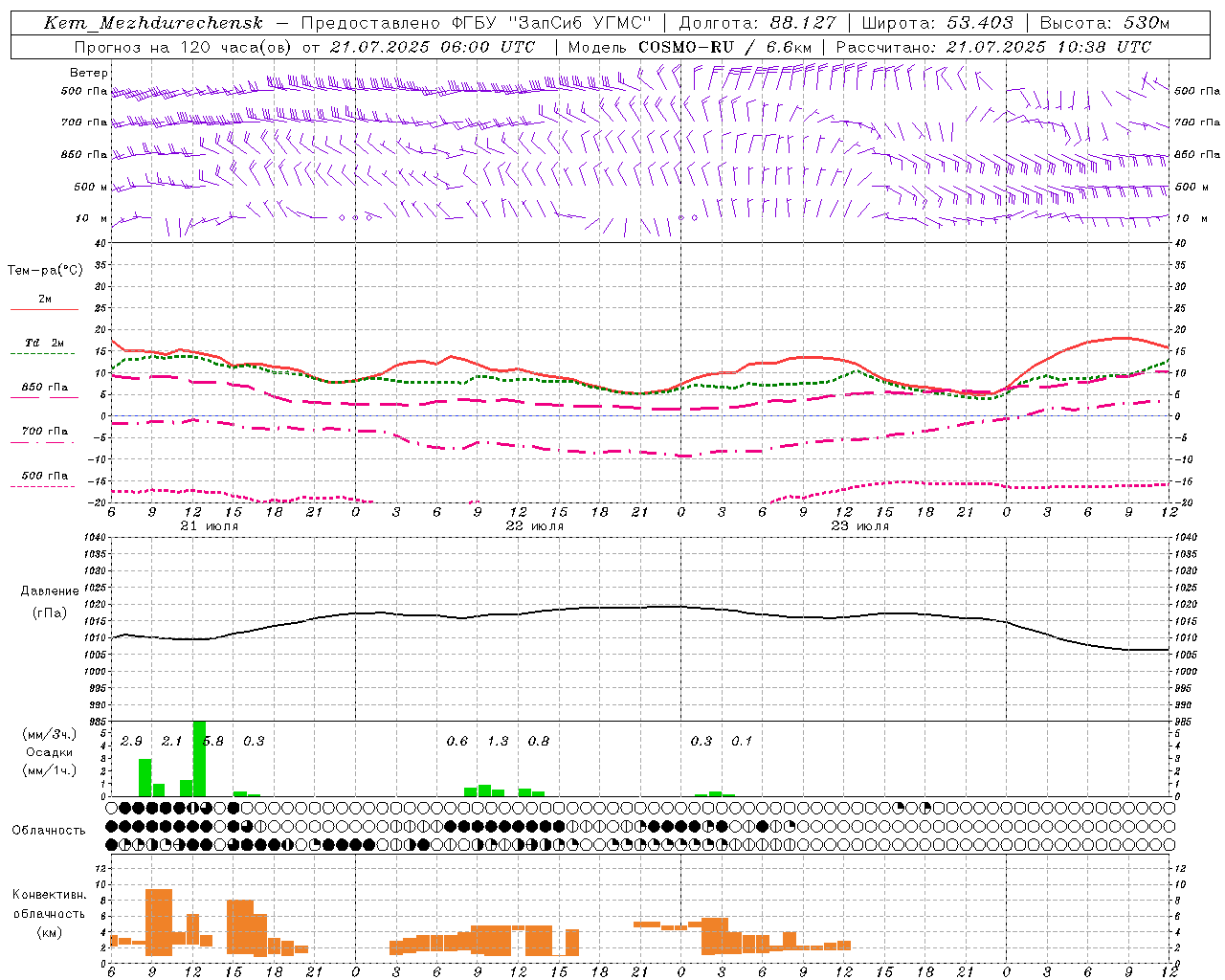
Task: Click the Ветер wind panel label
Action: coord(89,73)
